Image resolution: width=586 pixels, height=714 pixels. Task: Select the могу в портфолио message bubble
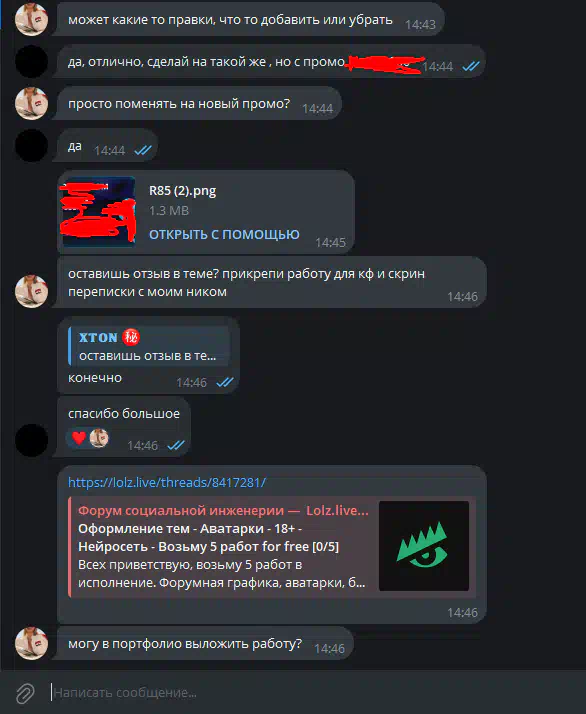(x=203, y=643)
